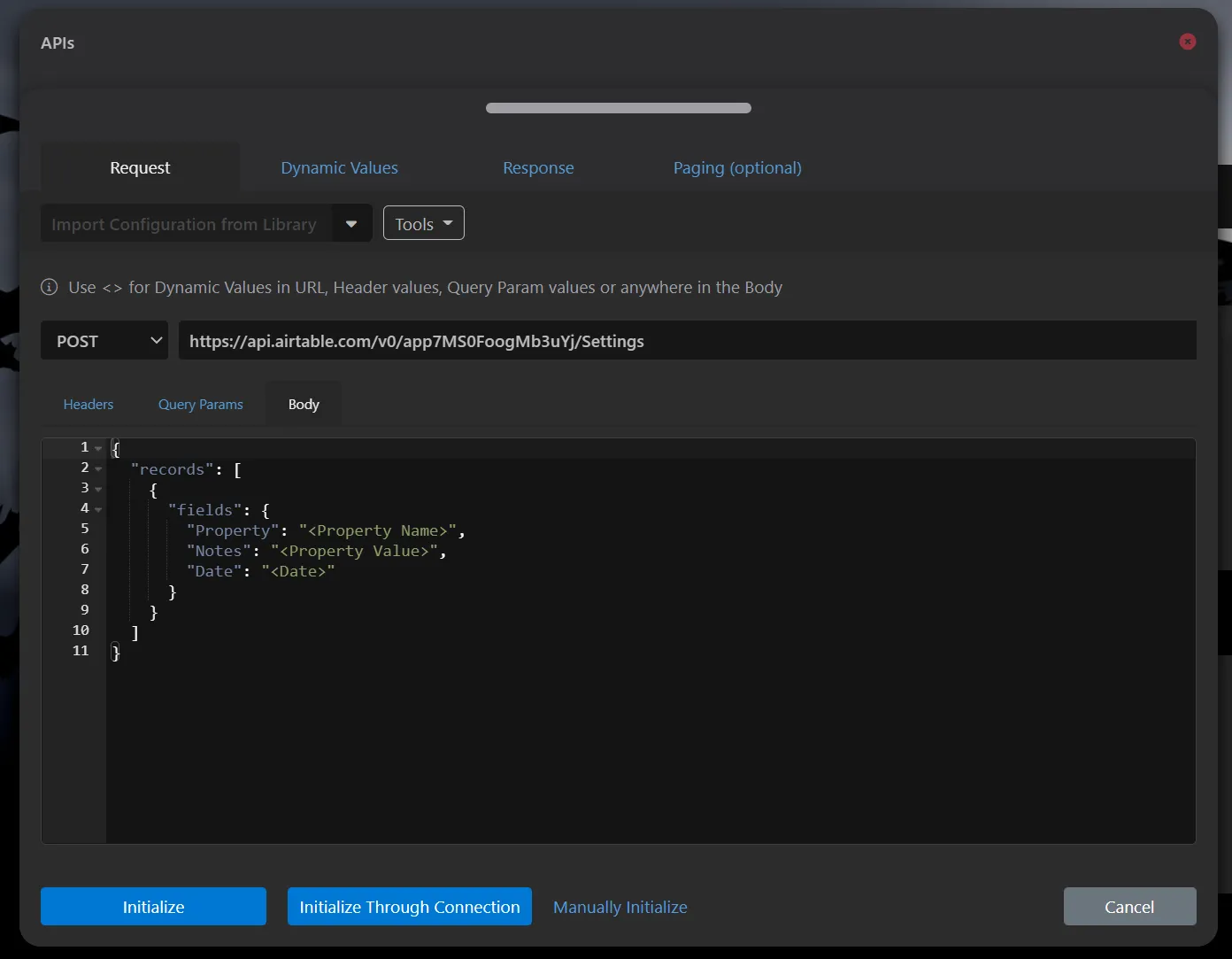Click the Initialize button
Image resolution: width=1232 pixels, height=959 pixels.
click(153, 906)
